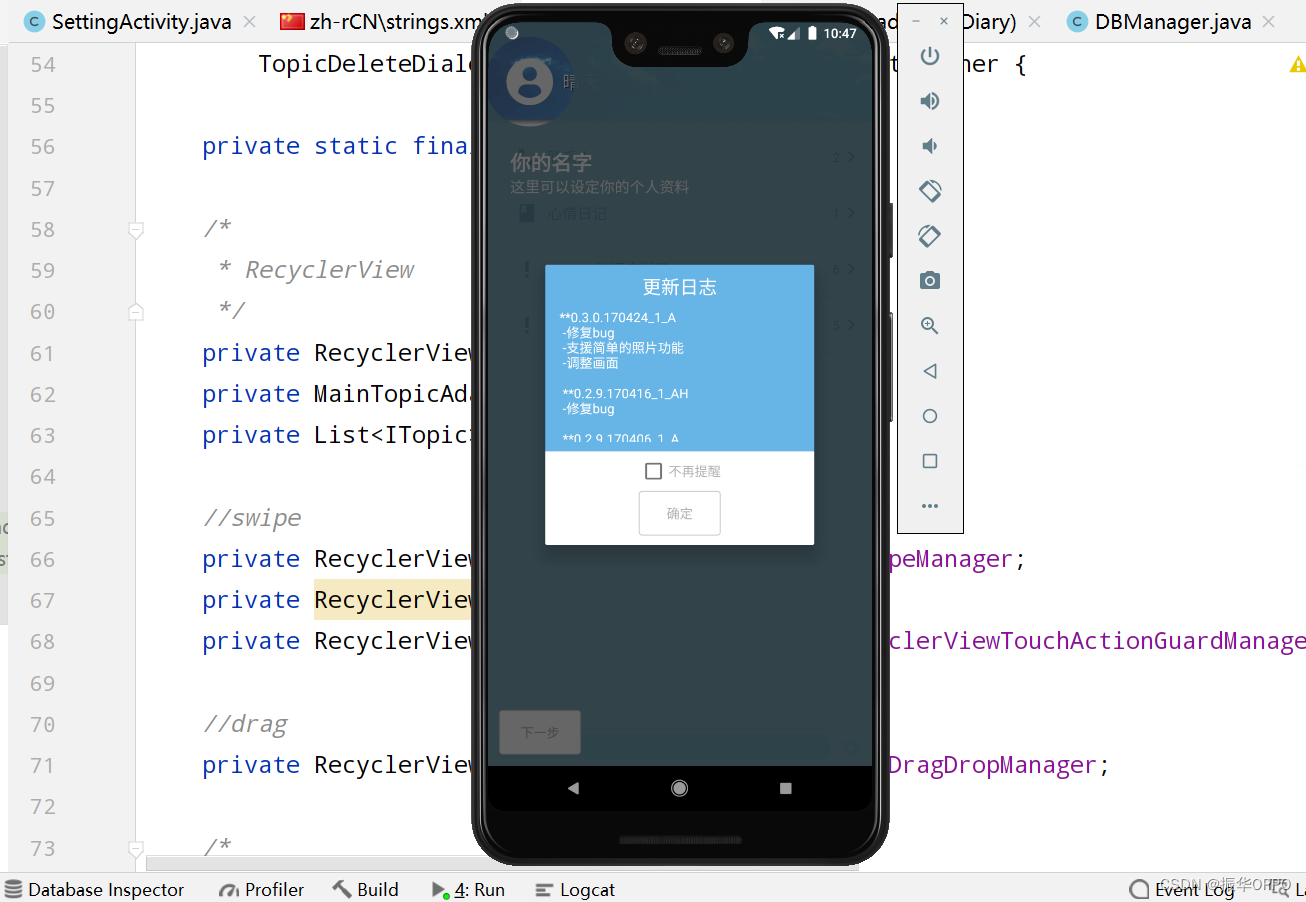Screen dimensions: 1306x902
Task: Click changelog text 0.3.0.170424_1_A
Action: click(618, 318)
